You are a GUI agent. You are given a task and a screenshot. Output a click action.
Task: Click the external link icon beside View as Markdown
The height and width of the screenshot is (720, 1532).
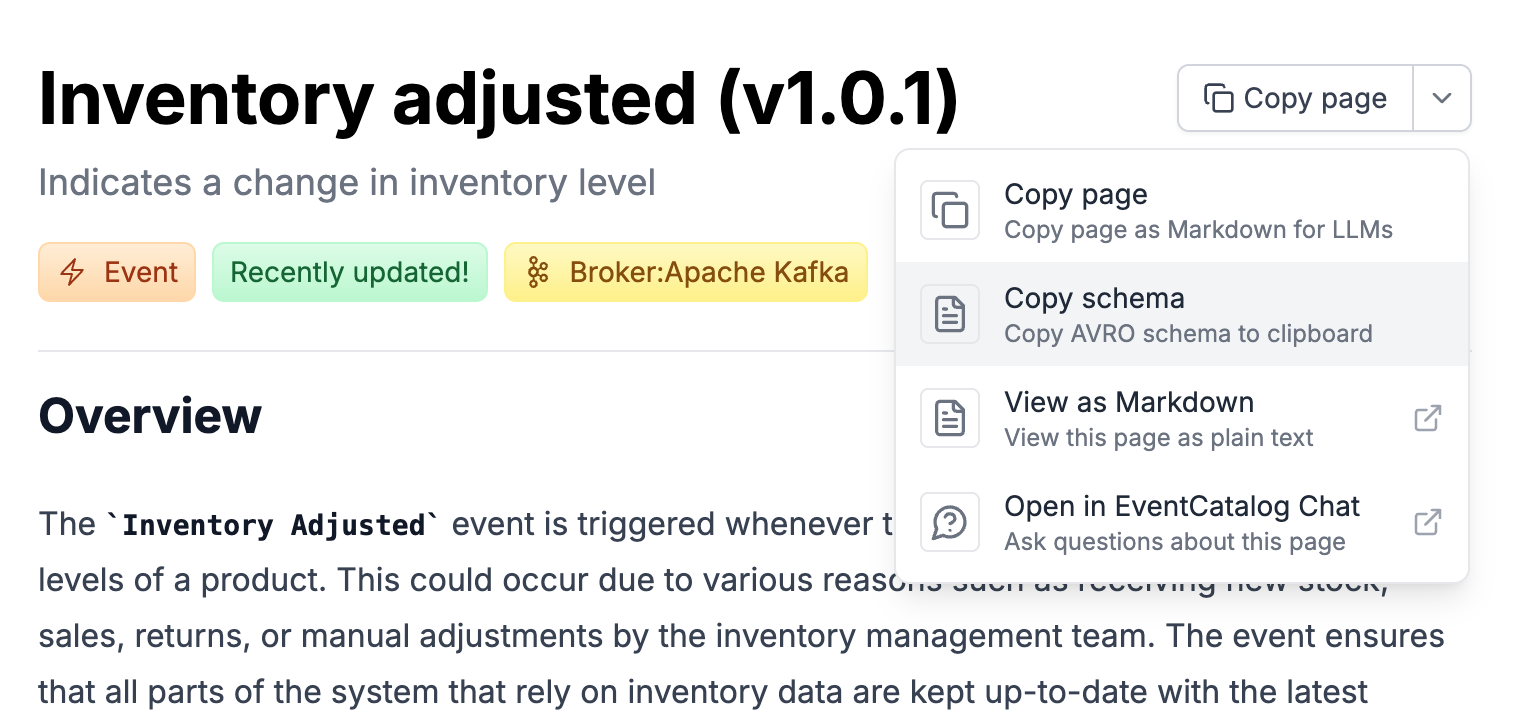tap(1428, 417)
